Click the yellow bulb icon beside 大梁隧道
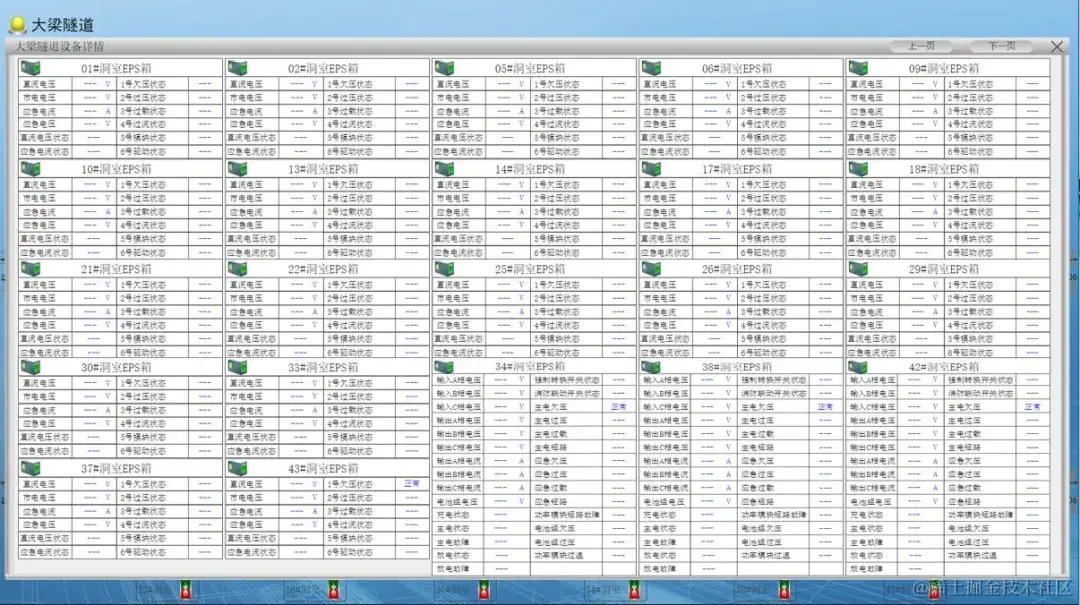 point(17,25)
